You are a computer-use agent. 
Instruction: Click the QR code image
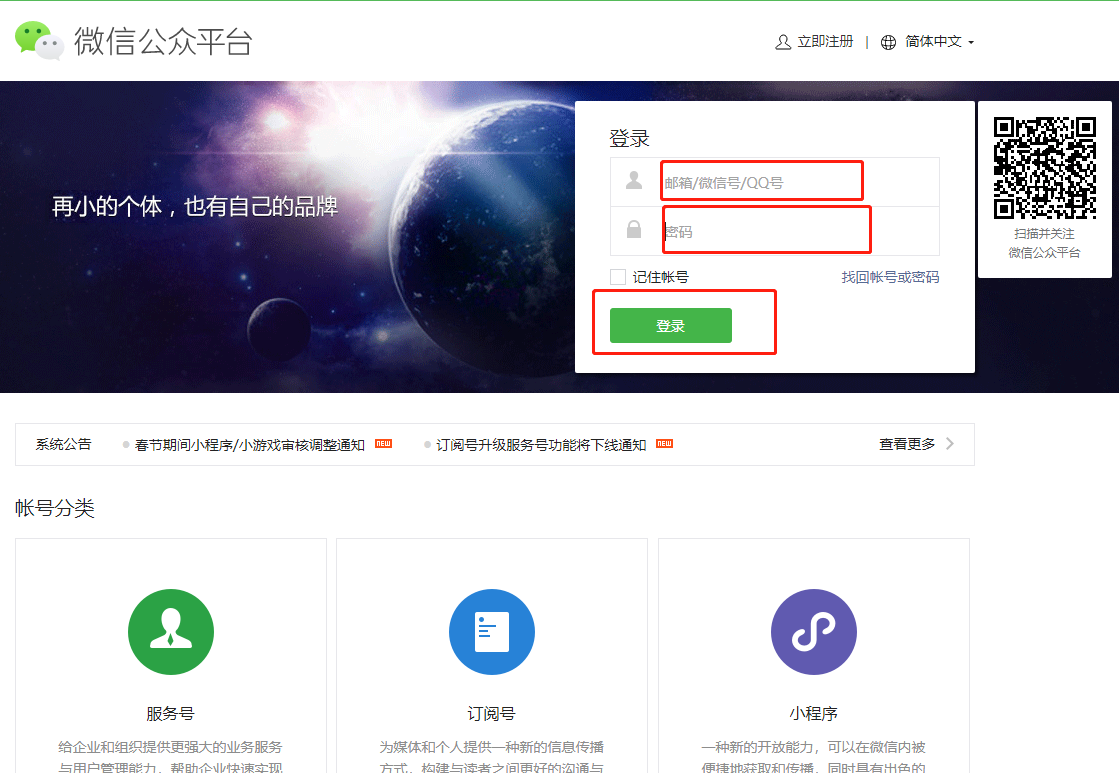[1044, 168]
